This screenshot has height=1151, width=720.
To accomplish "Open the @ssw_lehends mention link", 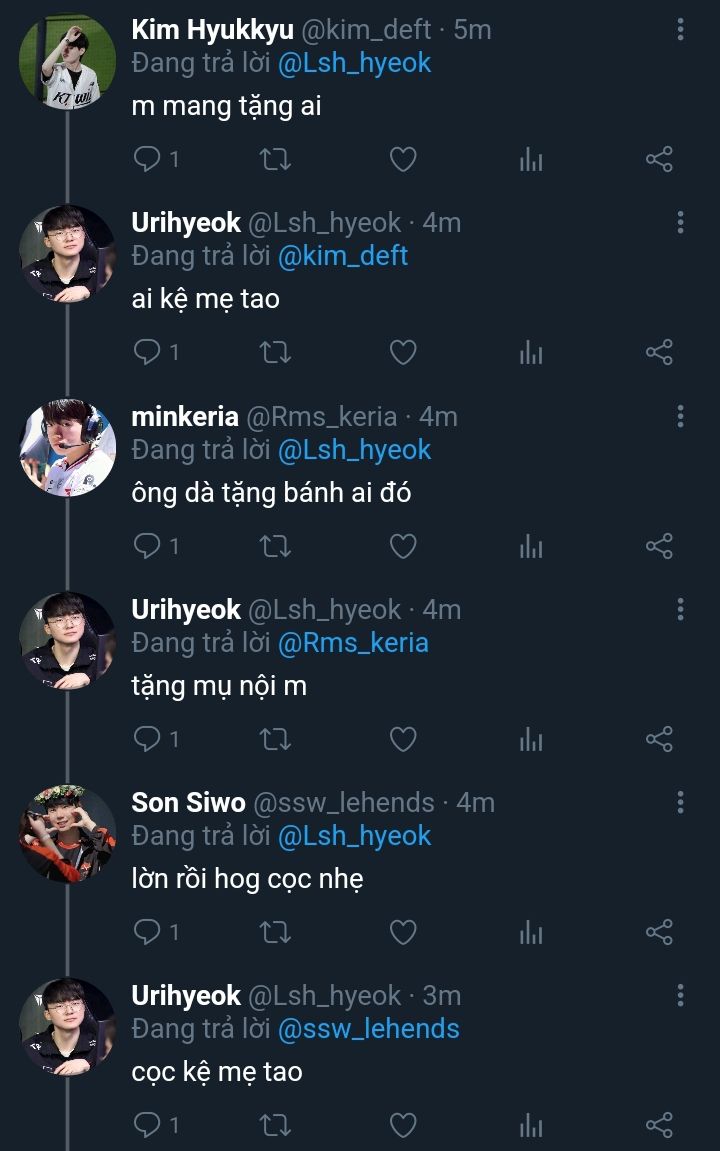I will pos(368,1029).
